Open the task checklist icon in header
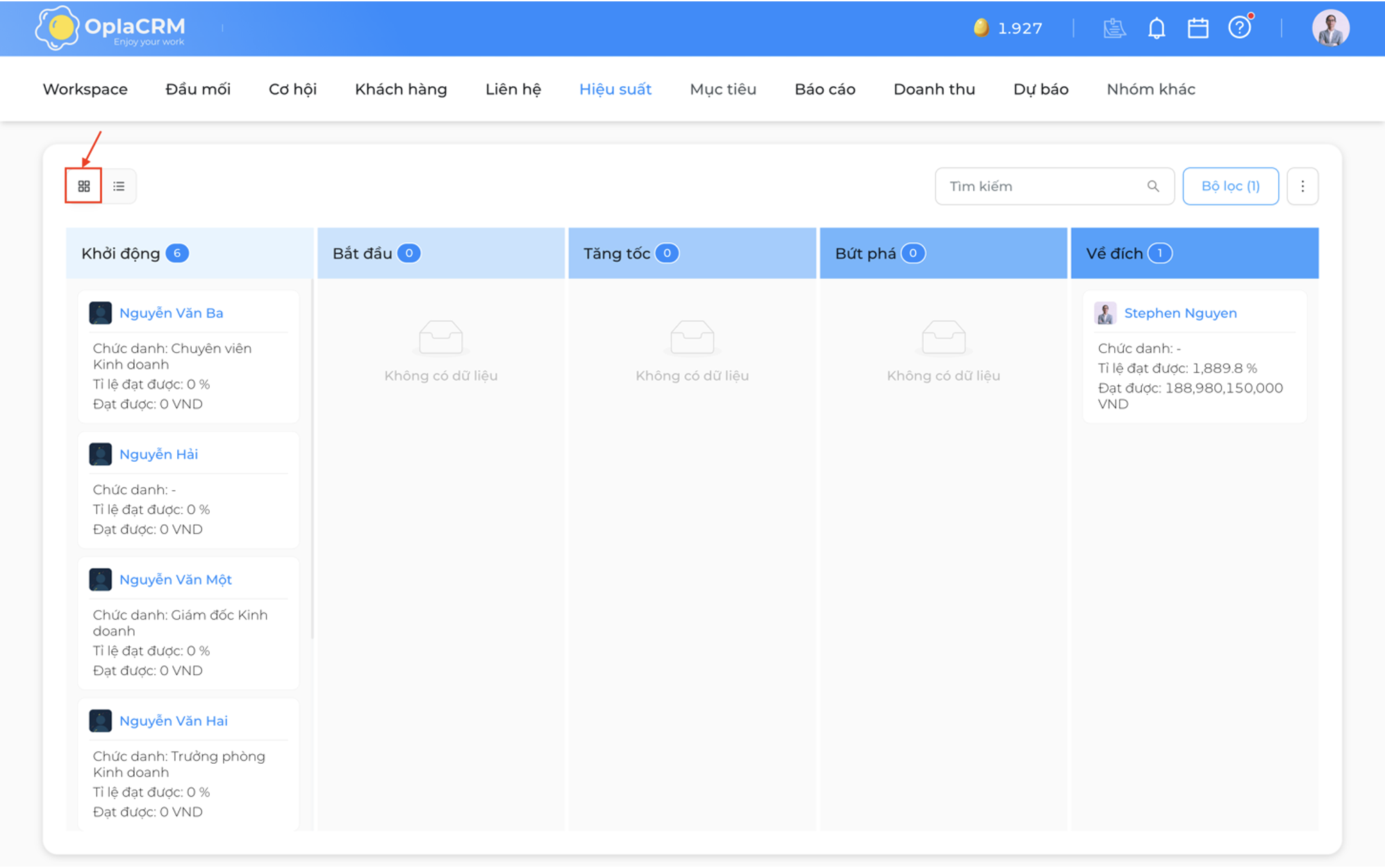 click(x=1114, y=28)
